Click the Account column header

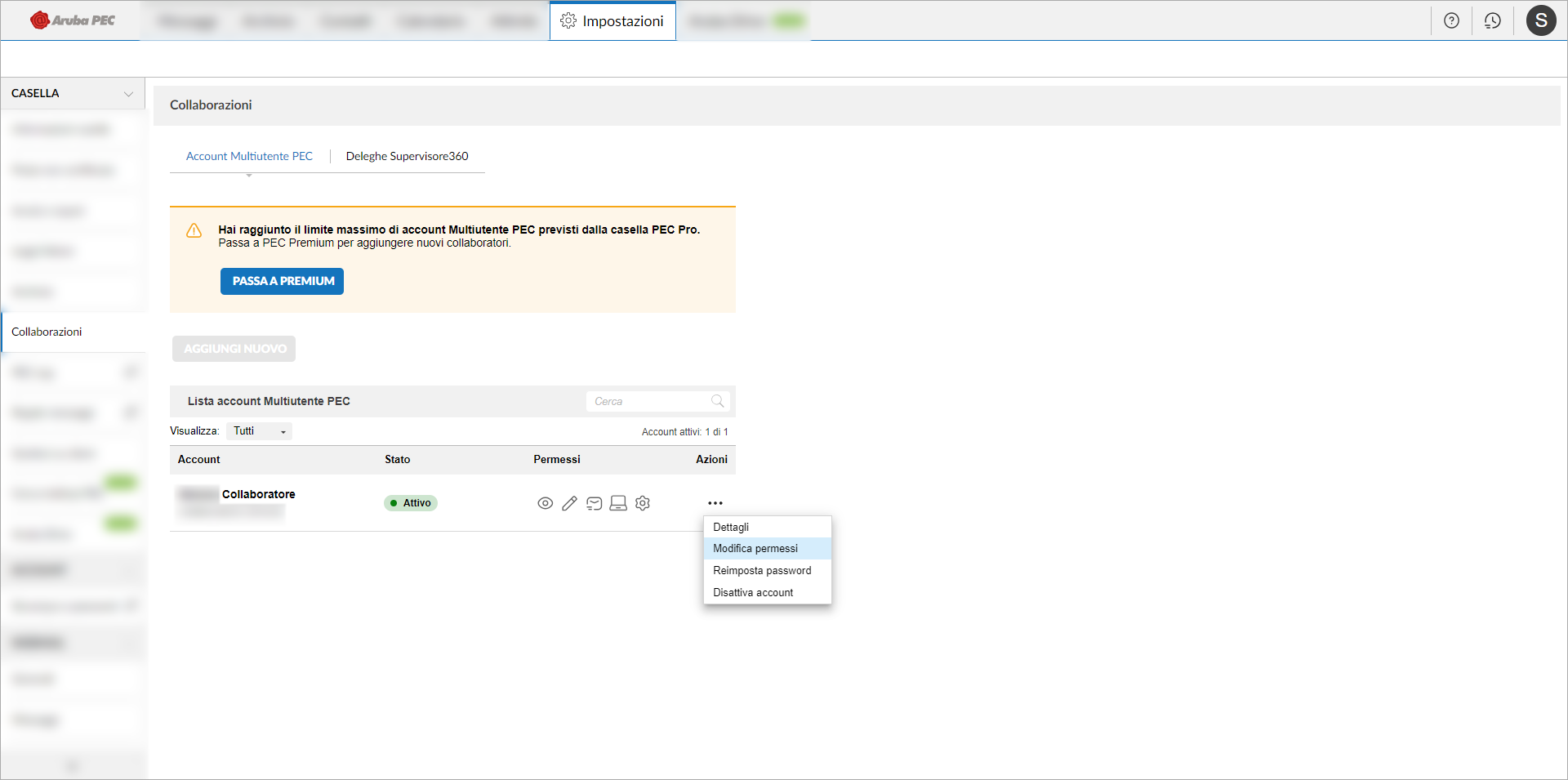(x=199, y=459)
